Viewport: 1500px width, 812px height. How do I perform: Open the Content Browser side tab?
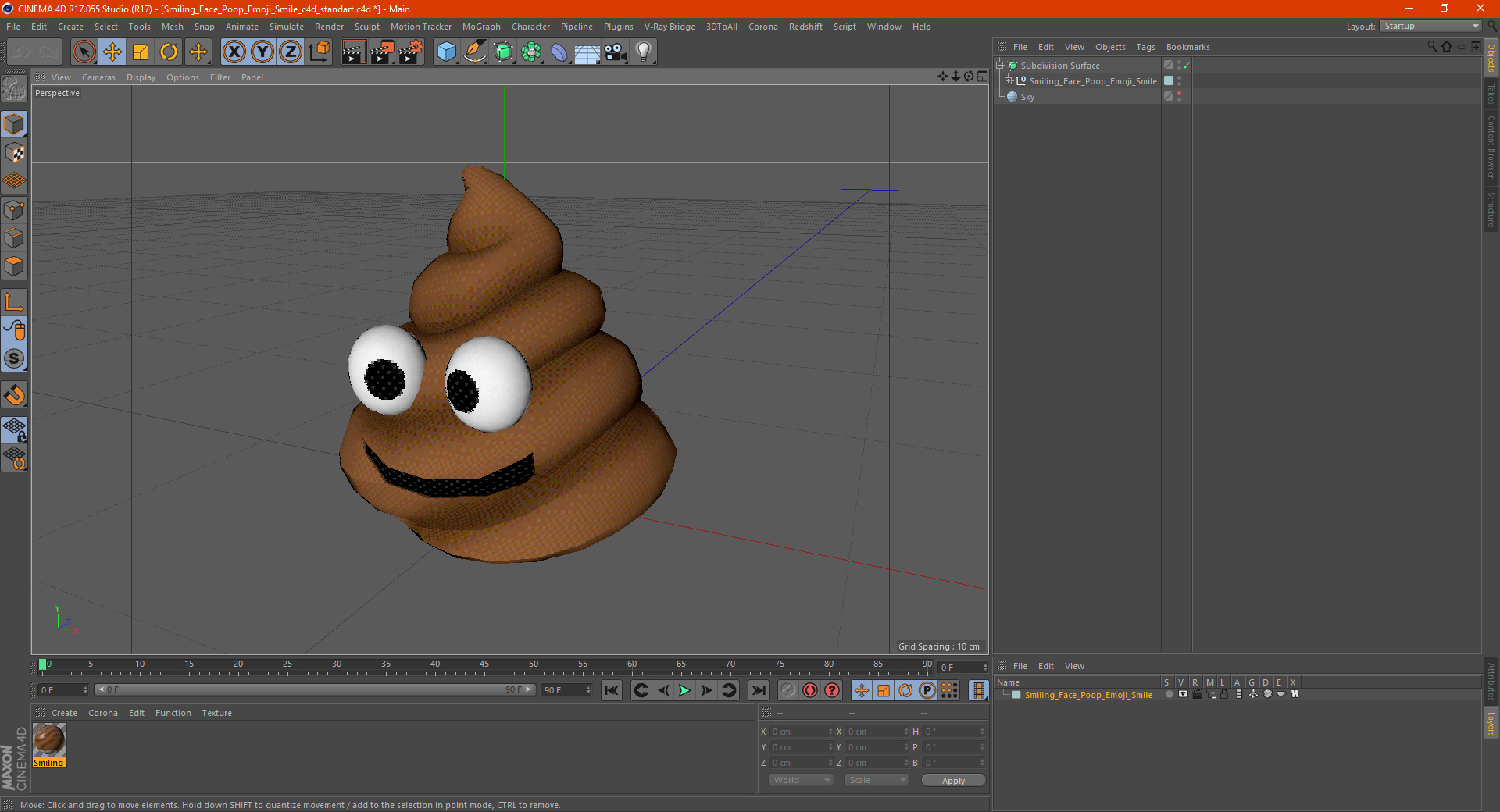pos(1491,147)
